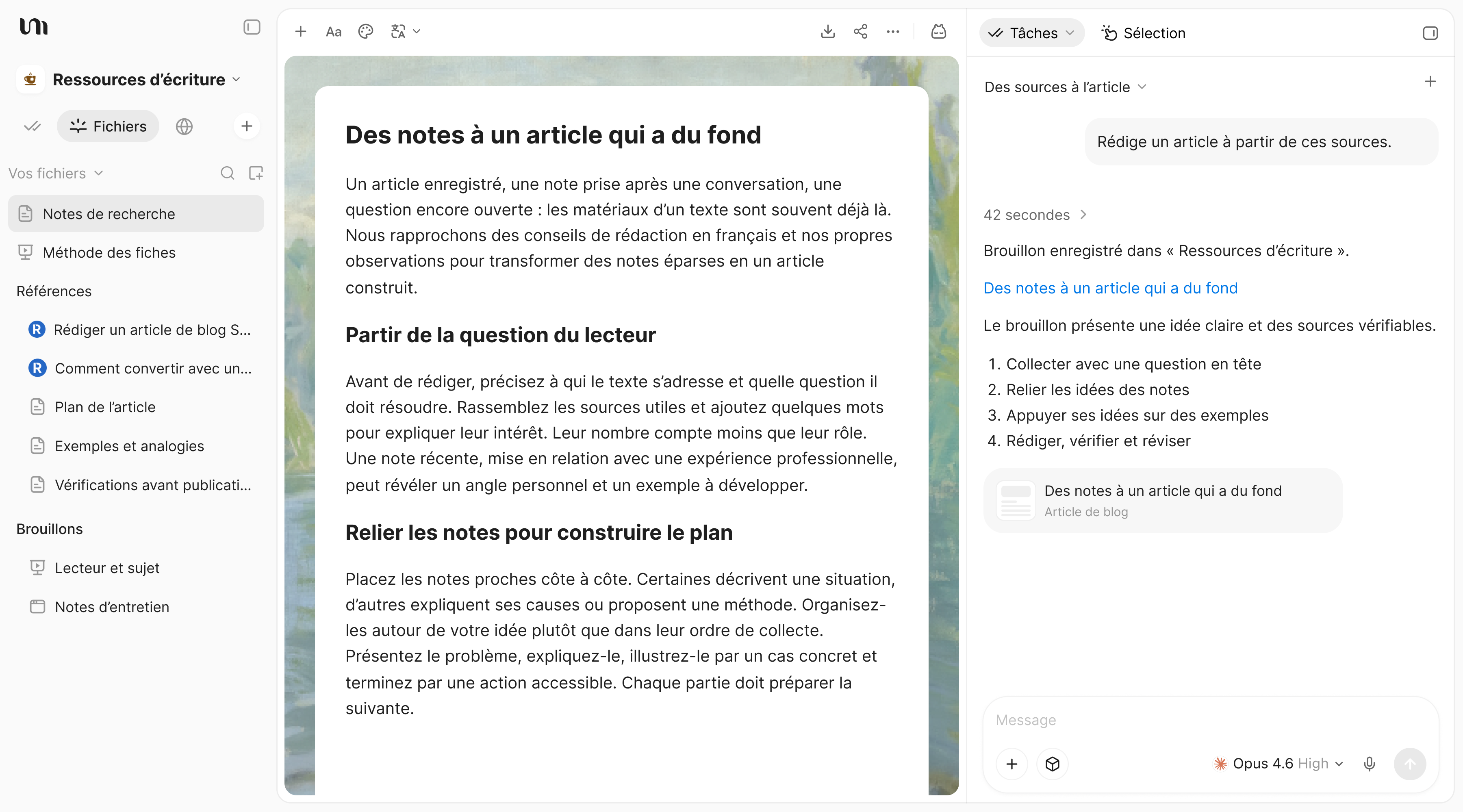
Task: Click the plus icon in editor toolbar
Action: [x=300, y=32]
